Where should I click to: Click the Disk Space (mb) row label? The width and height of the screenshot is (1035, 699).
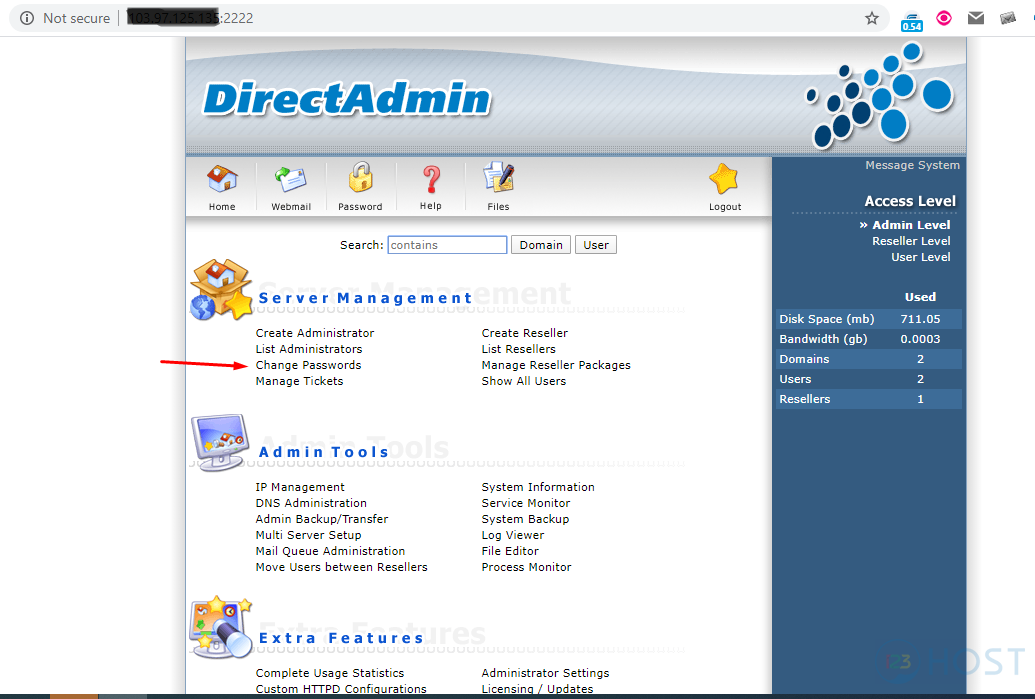tap(826, 319)
